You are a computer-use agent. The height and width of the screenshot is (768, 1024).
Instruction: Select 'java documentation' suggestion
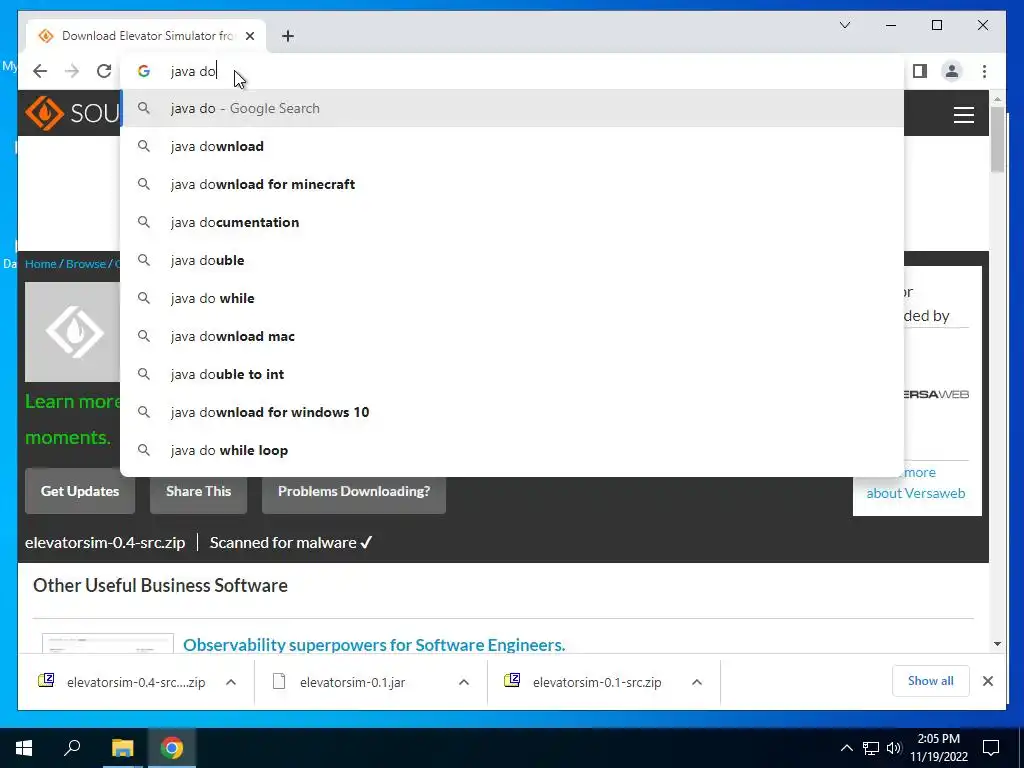(512, 222)
